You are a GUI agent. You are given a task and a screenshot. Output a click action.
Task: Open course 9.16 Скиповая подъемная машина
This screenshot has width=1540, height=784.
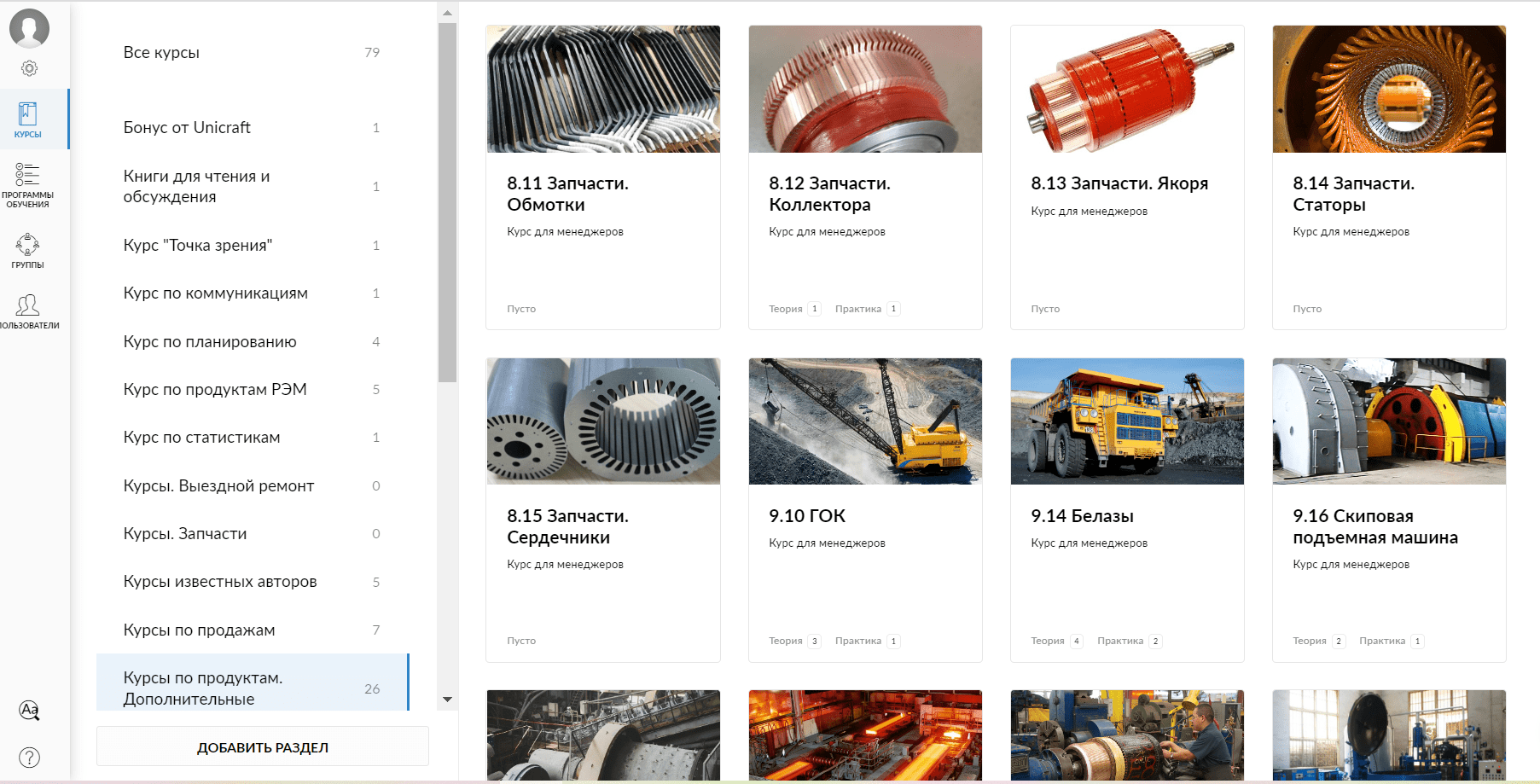[1374, 526]
